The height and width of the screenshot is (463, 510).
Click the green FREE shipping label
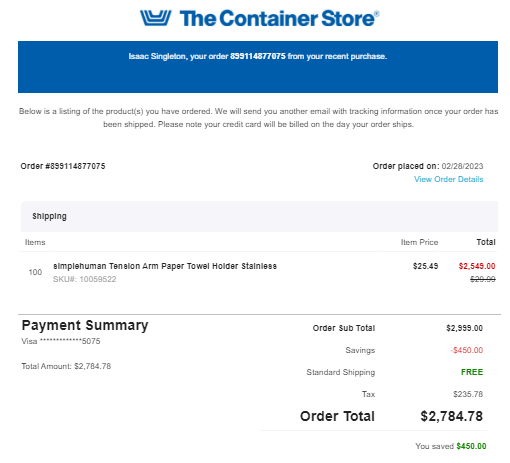[472, 372]
